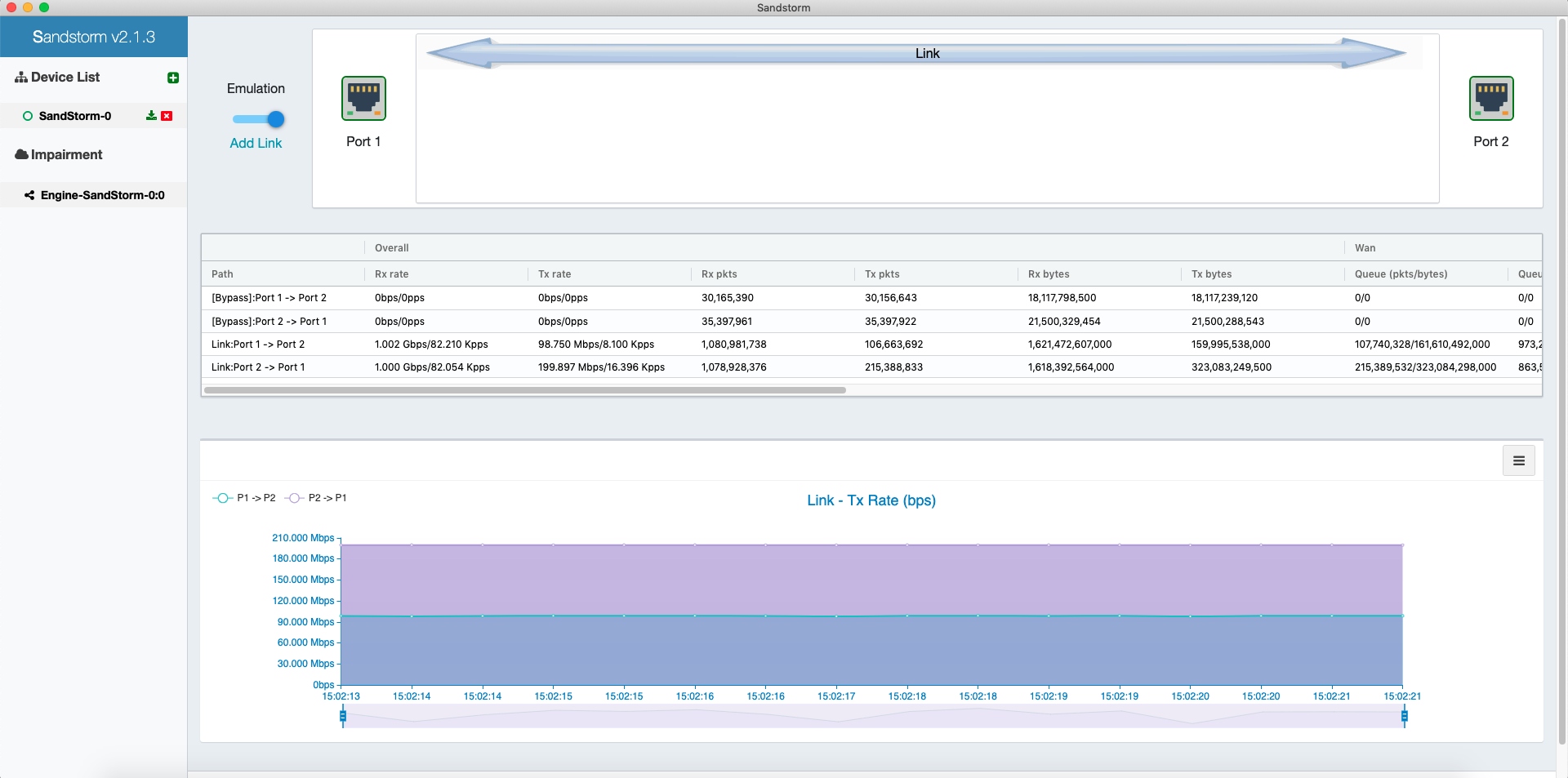Click the Link - Tx Rate (bps) chart title
Viewport: 1568px width, 778px height.
pos(871,500)
